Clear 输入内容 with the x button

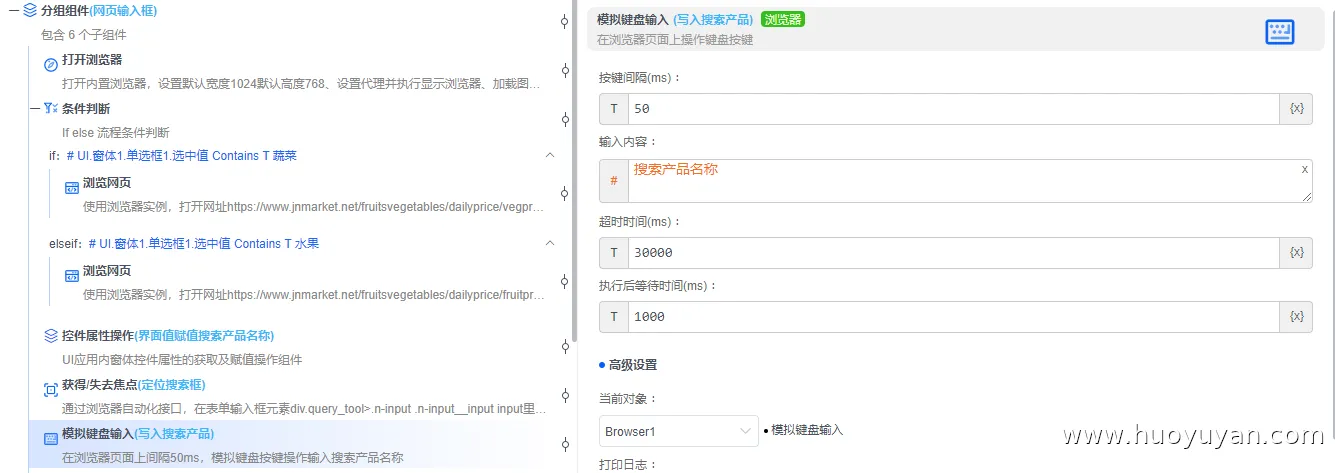coord(1304,169)
